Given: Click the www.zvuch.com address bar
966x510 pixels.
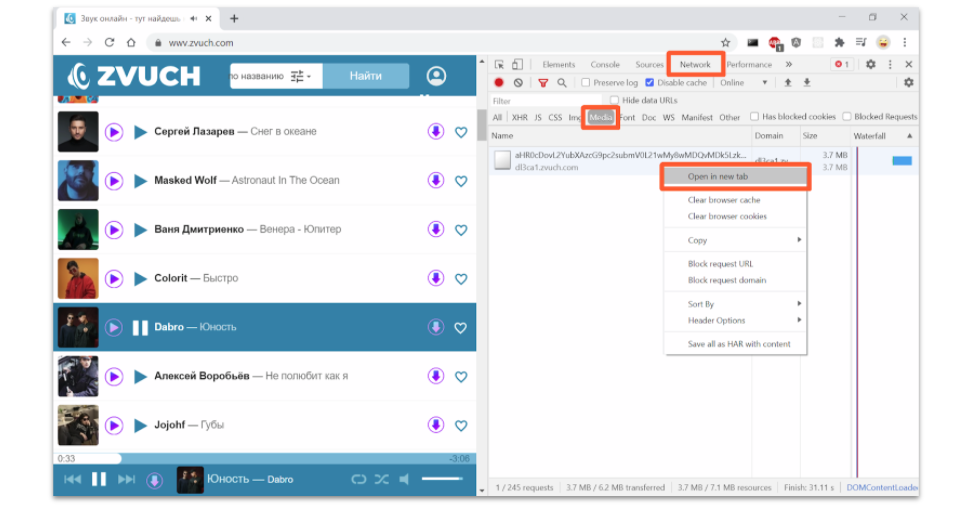Looking at the screenshot, I should tap(431, 42).
